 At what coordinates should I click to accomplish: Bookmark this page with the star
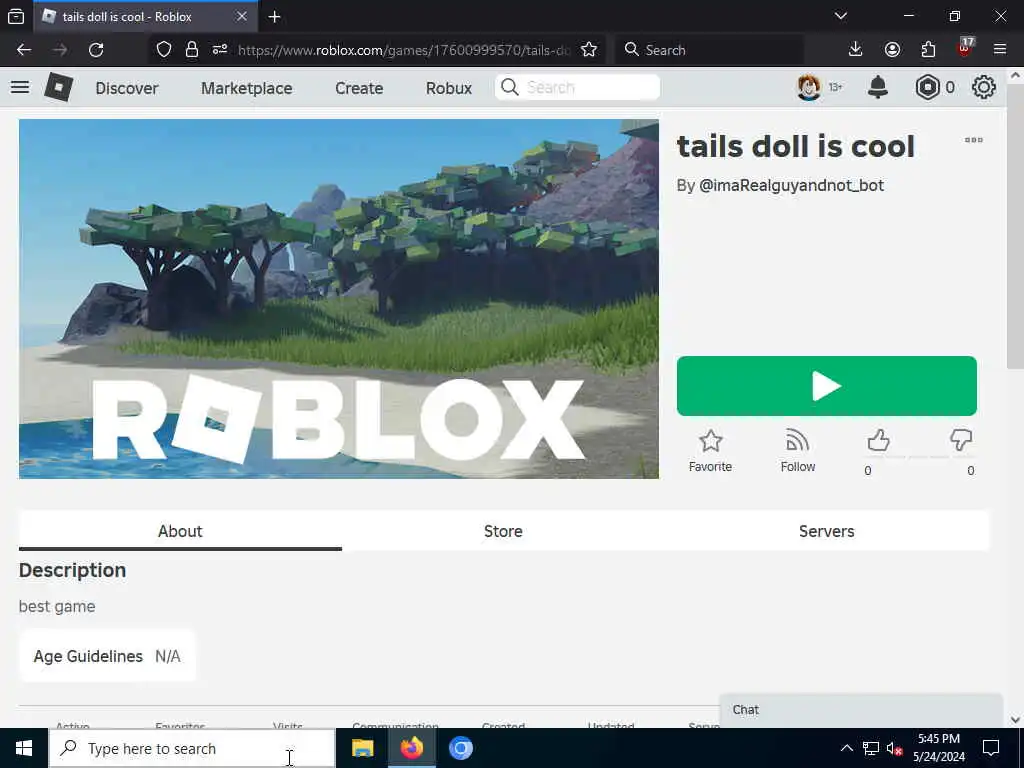click(x=588, y=50)
